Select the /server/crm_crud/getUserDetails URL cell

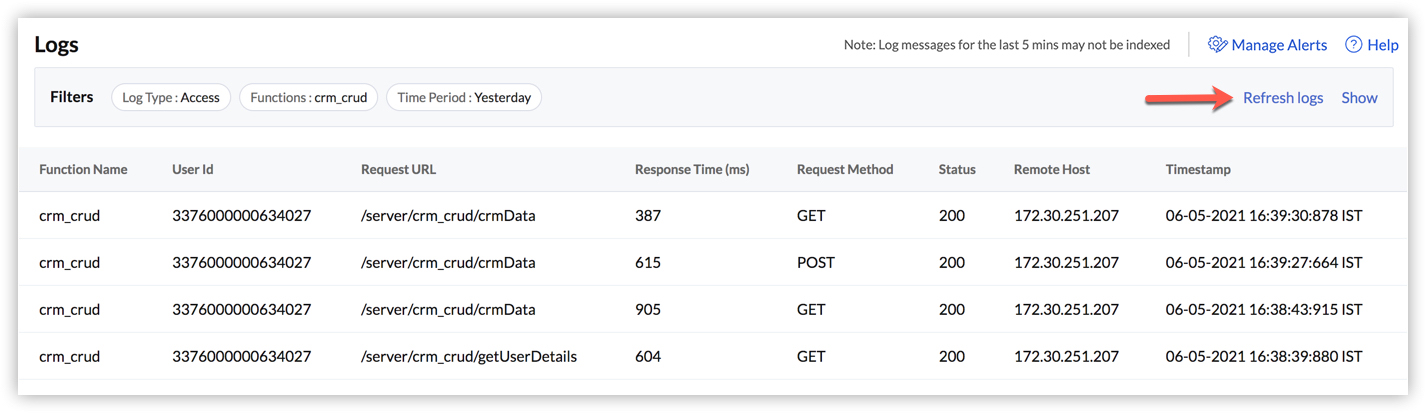(x=469, y=356)
